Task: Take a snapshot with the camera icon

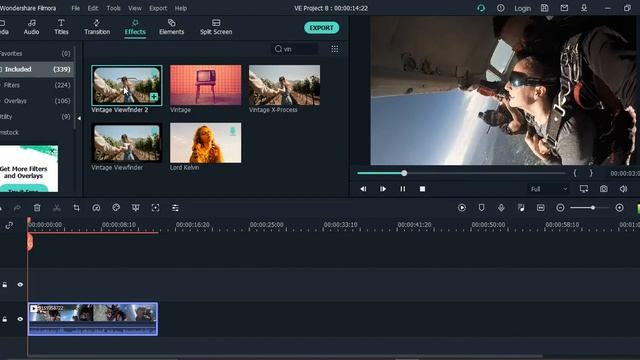Action: (604, 189)
